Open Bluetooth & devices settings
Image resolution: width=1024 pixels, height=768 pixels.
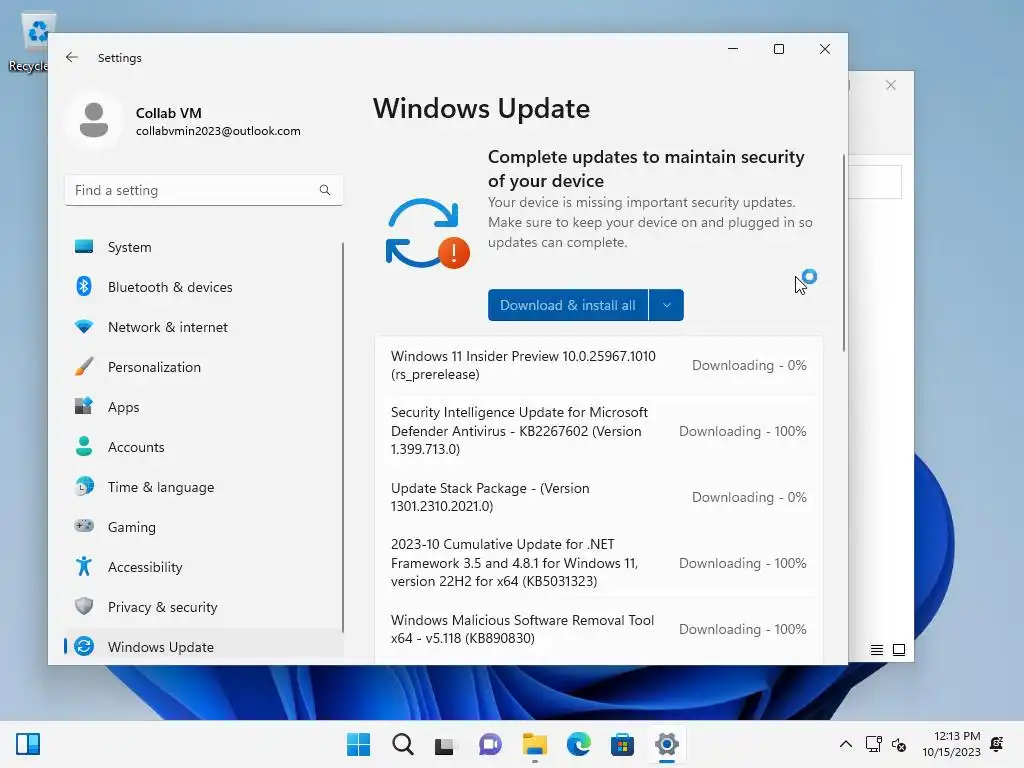(204, 287)
